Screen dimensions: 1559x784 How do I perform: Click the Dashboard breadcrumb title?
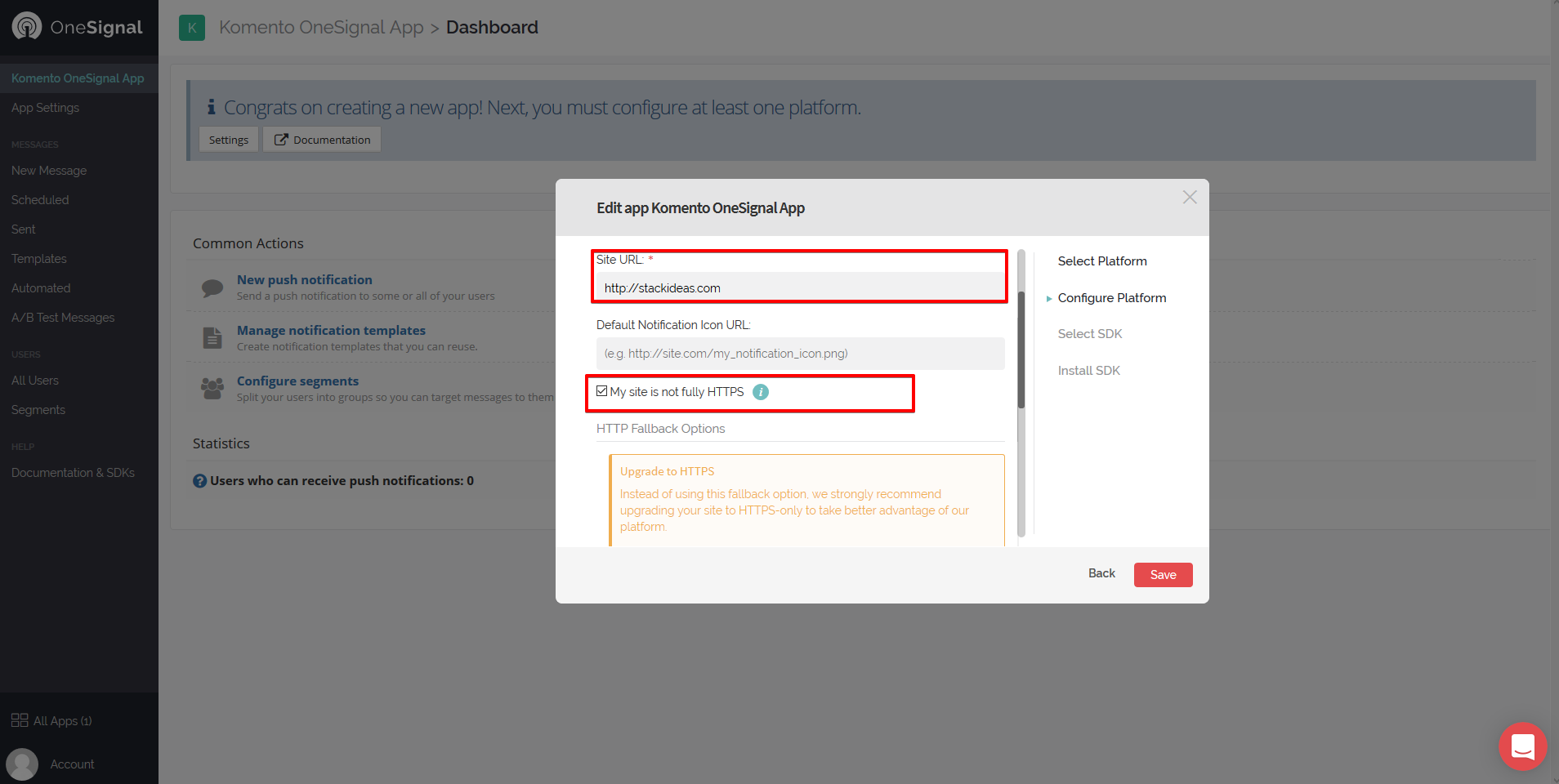[x=492, y=28]
